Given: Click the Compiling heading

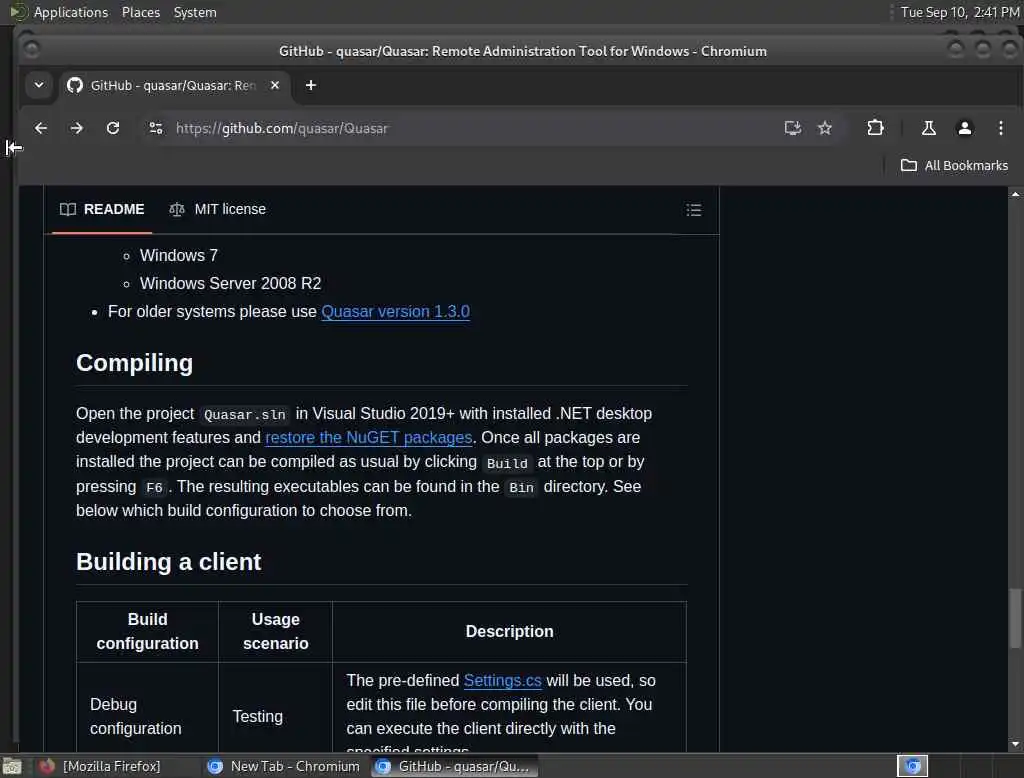Looking at the screenshot, I should 135,363.
